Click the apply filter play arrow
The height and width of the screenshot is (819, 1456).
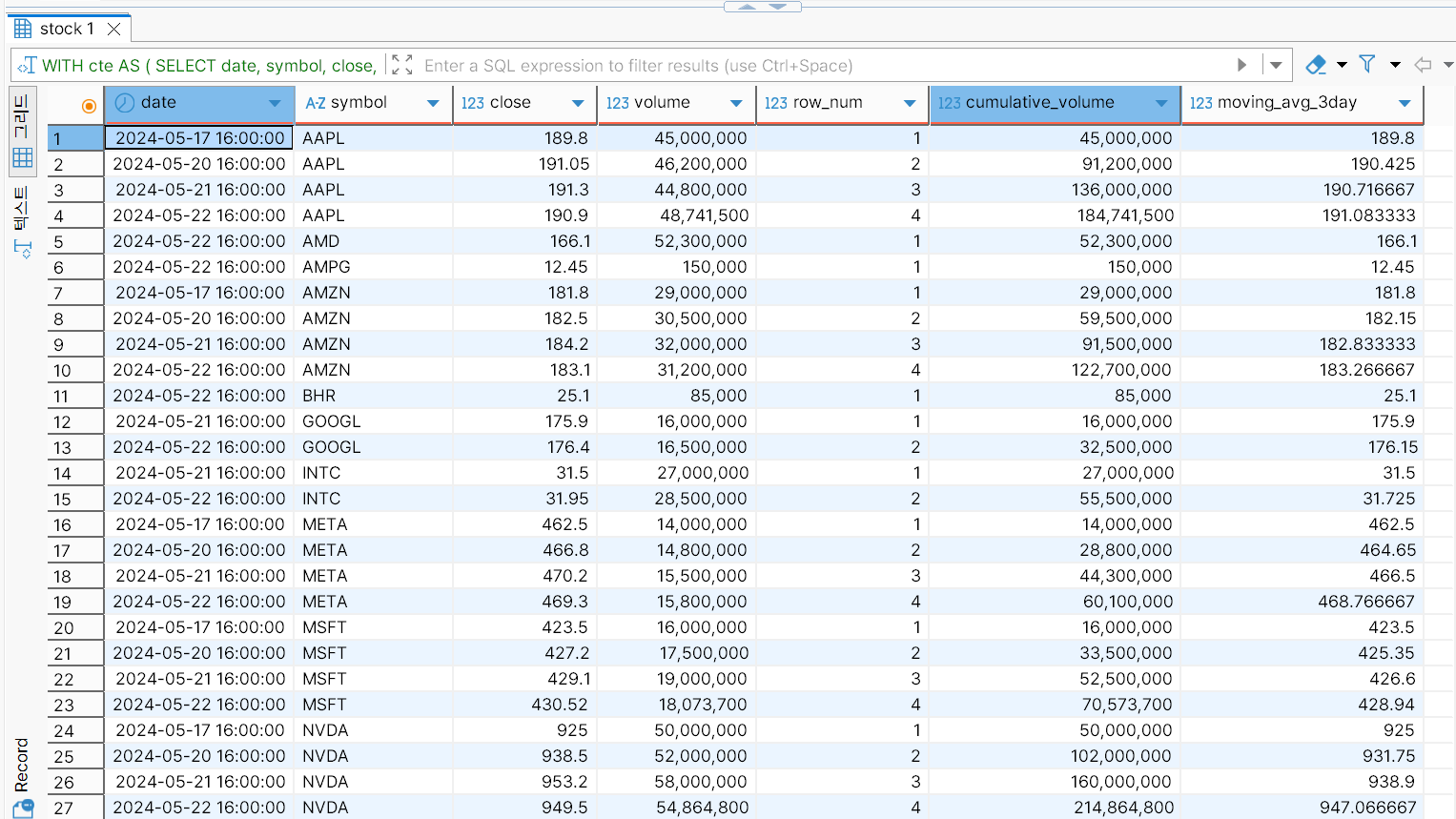tap(1241, 65)
